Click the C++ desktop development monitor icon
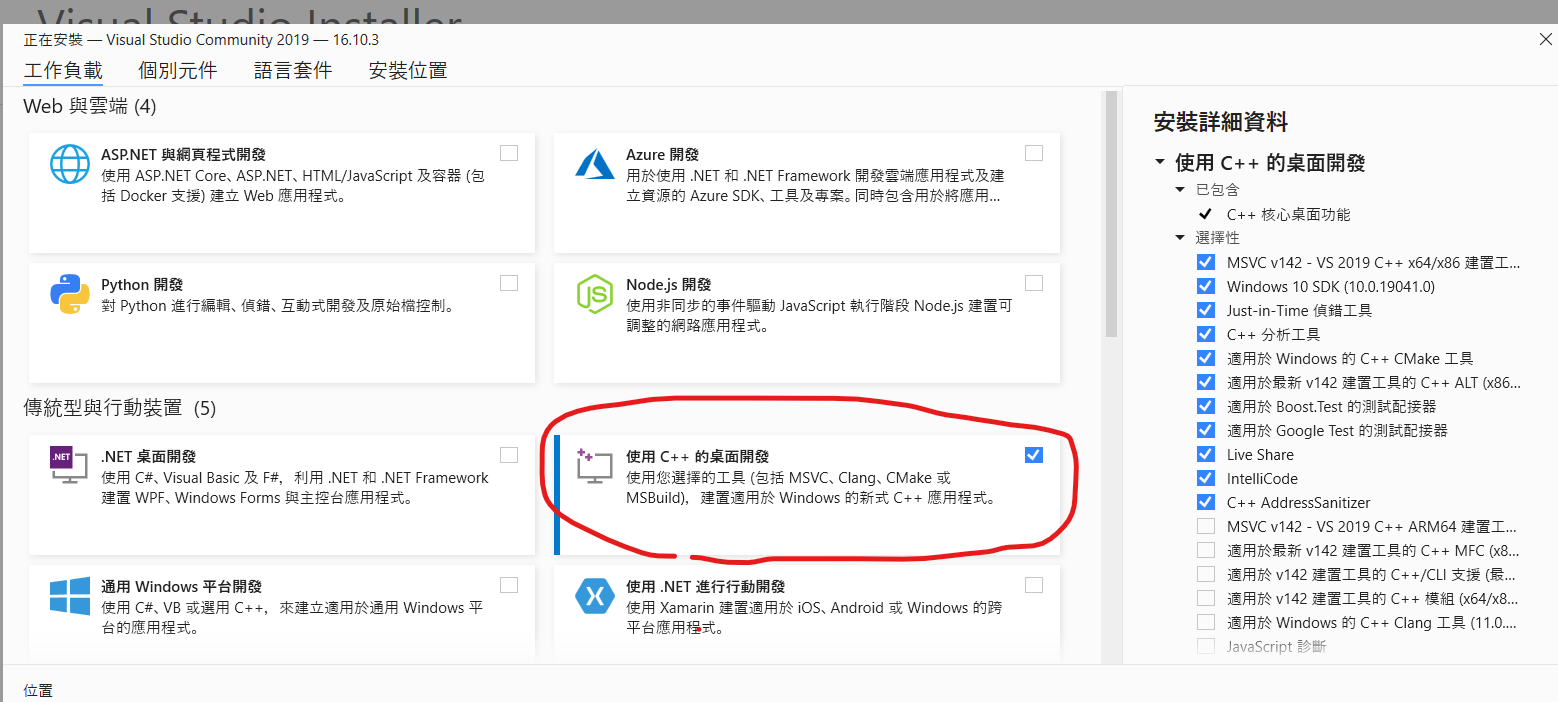The width and height of the screenshot is (1558, 702). click(x=594, y=467)
